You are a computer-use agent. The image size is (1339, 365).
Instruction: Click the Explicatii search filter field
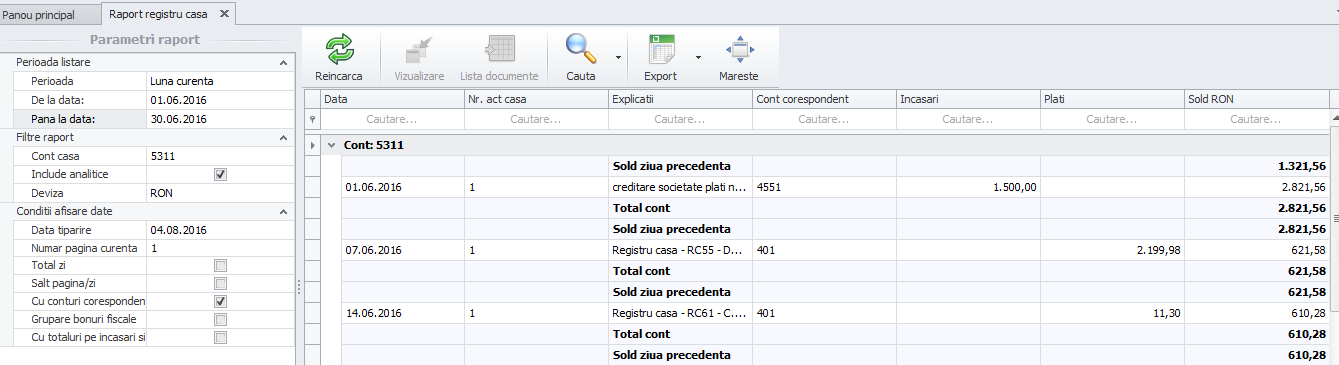[x=680, y=119]
